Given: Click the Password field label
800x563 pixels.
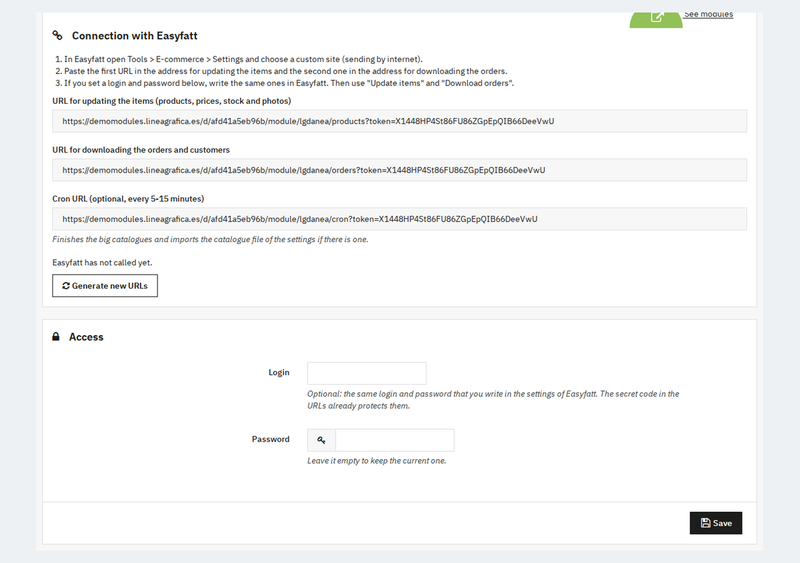Looking at the screenshot, I should click(270, 439).
